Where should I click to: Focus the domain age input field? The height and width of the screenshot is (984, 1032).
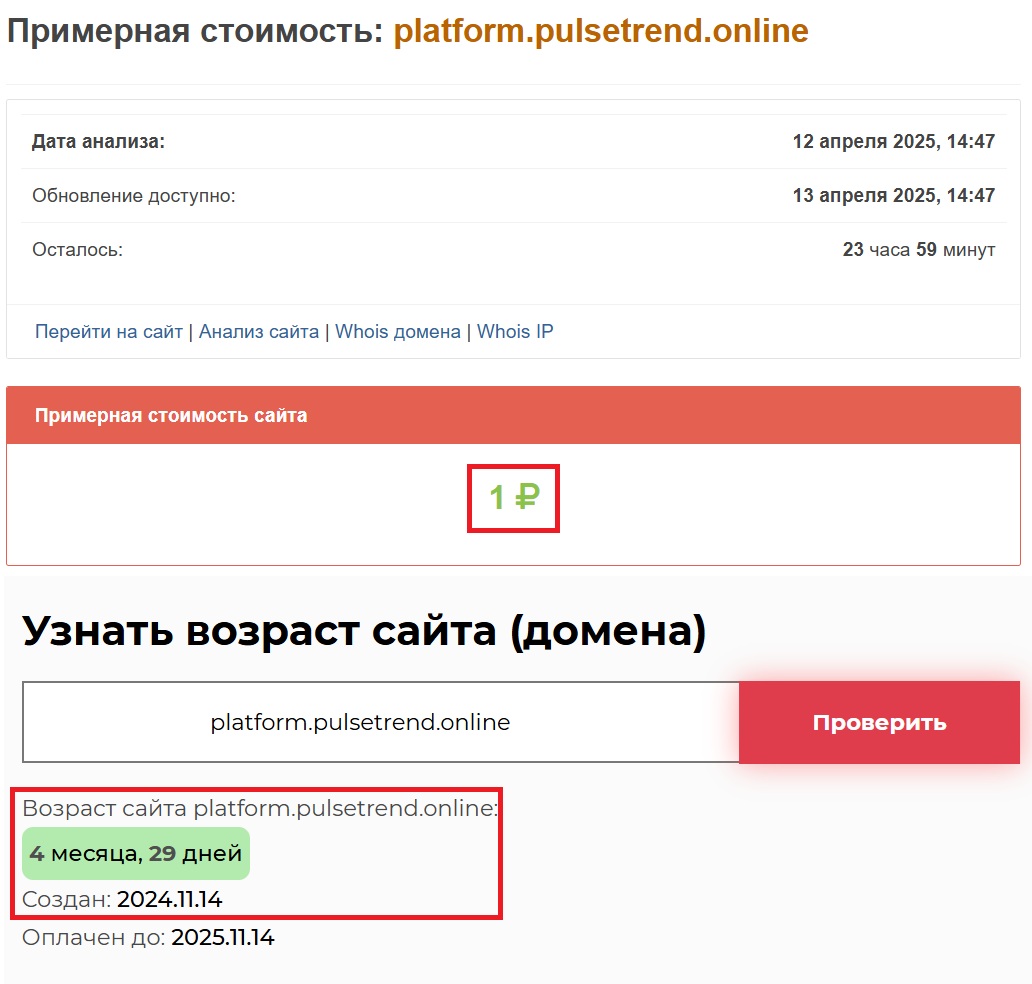380,723
